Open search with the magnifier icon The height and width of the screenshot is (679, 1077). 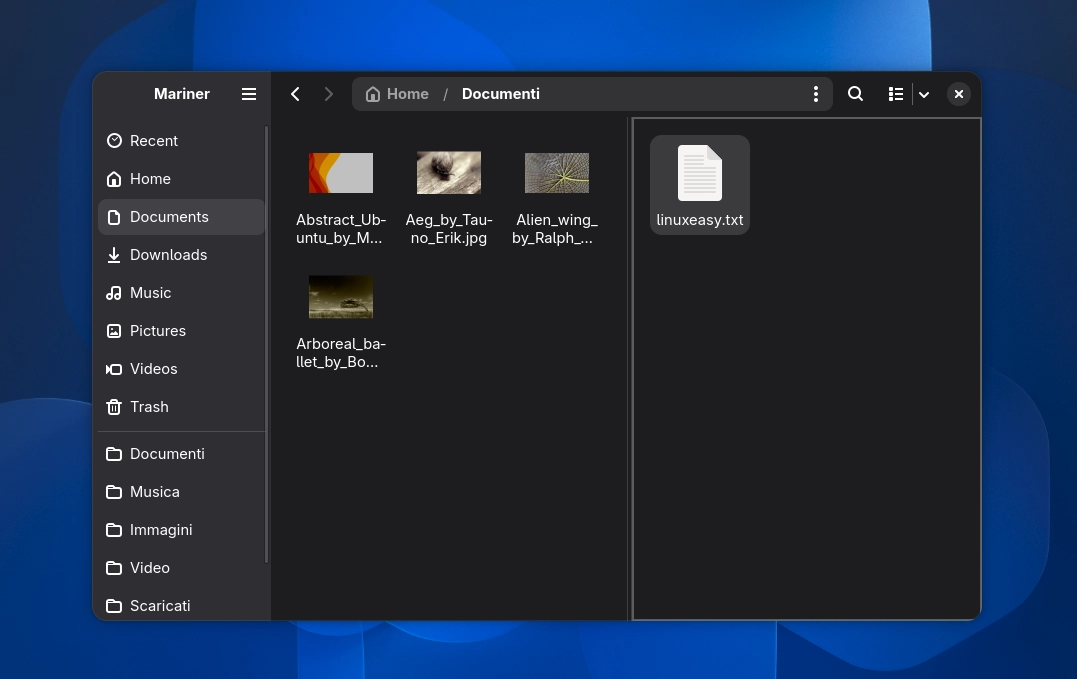(855, 94)
